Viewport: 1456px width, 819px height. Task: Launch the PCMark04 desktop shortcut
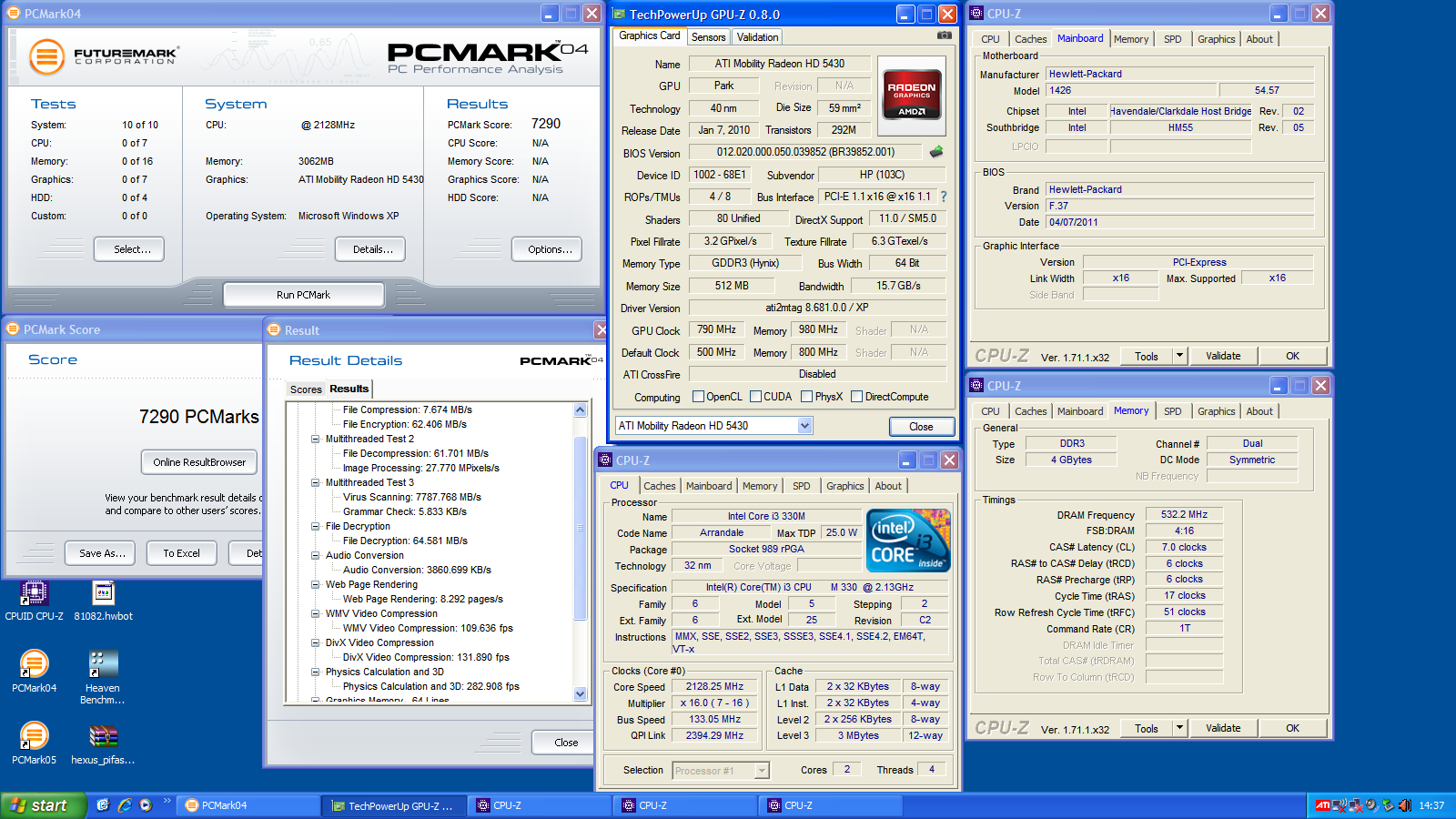pyautogui.click(x=34, y=672)
